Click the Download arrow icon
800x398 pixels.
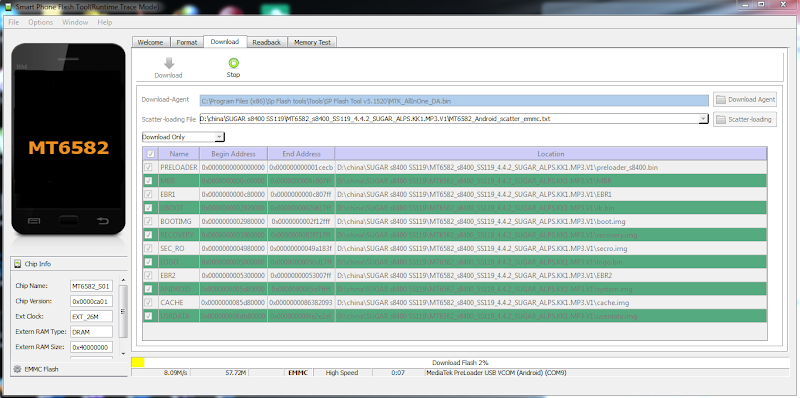pos(169,63)
